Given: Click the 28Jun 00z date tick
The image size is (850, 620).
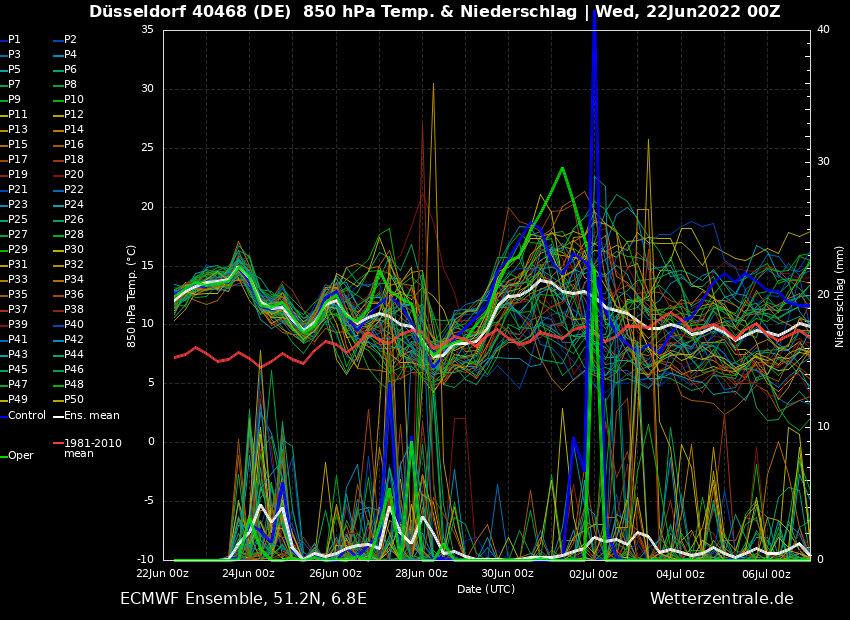Looking at the screenshot, I should click(421, 574).
